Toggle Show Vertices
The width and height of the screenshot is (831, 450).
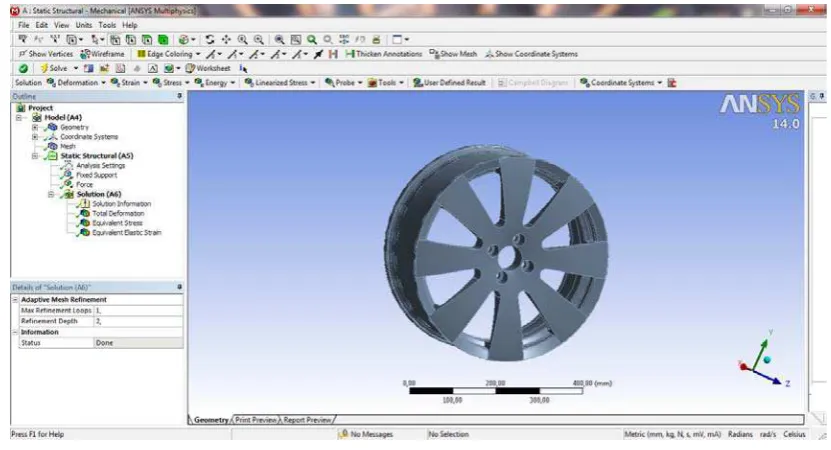46,54
